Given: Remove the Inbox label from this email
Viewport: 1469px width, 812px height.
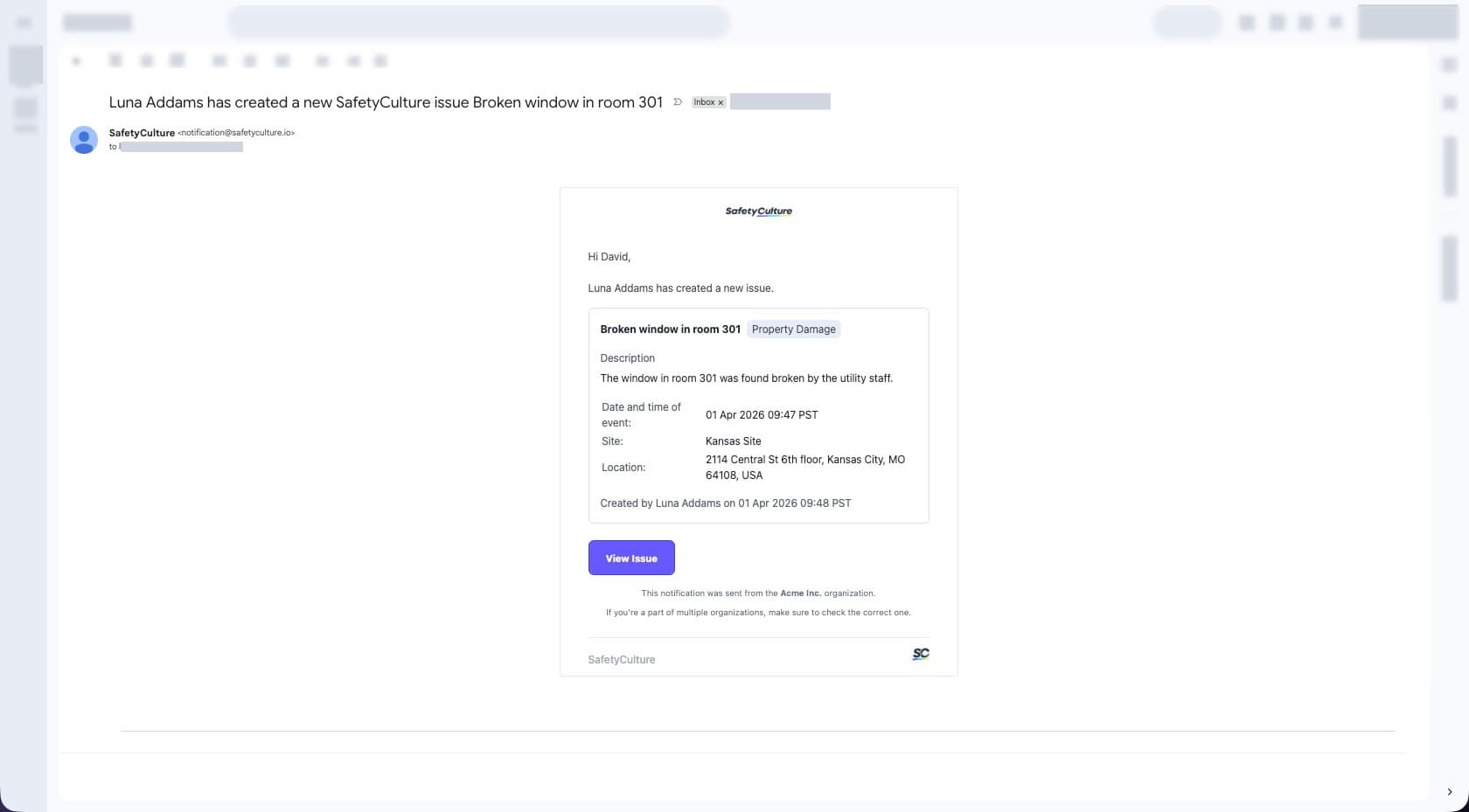Looking at the screenshot, I should click(x=721, y=102).
